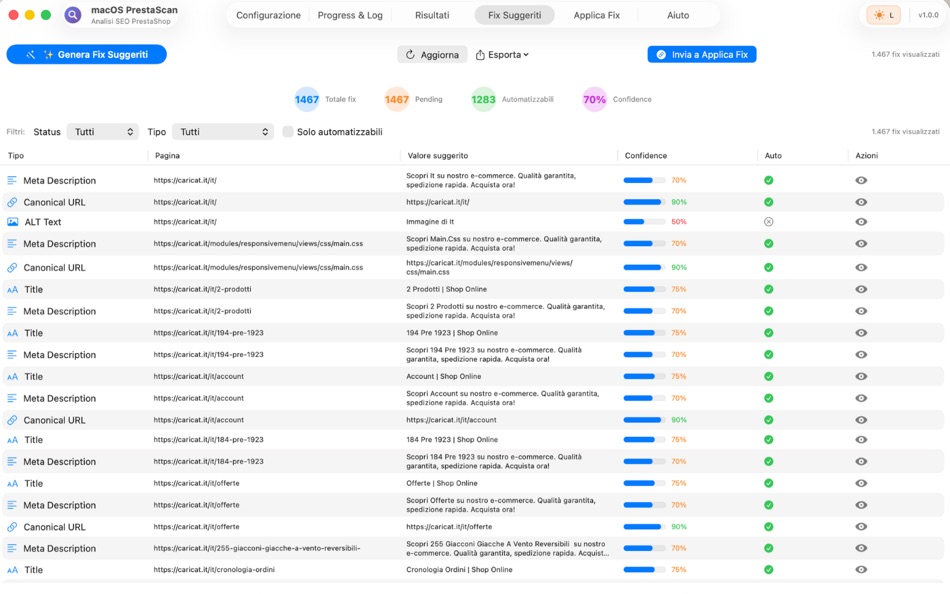The width and height of the screenshot is (950, 594).
Task: Click the 70% Confidence summary circle
Action: click(595, 99)
